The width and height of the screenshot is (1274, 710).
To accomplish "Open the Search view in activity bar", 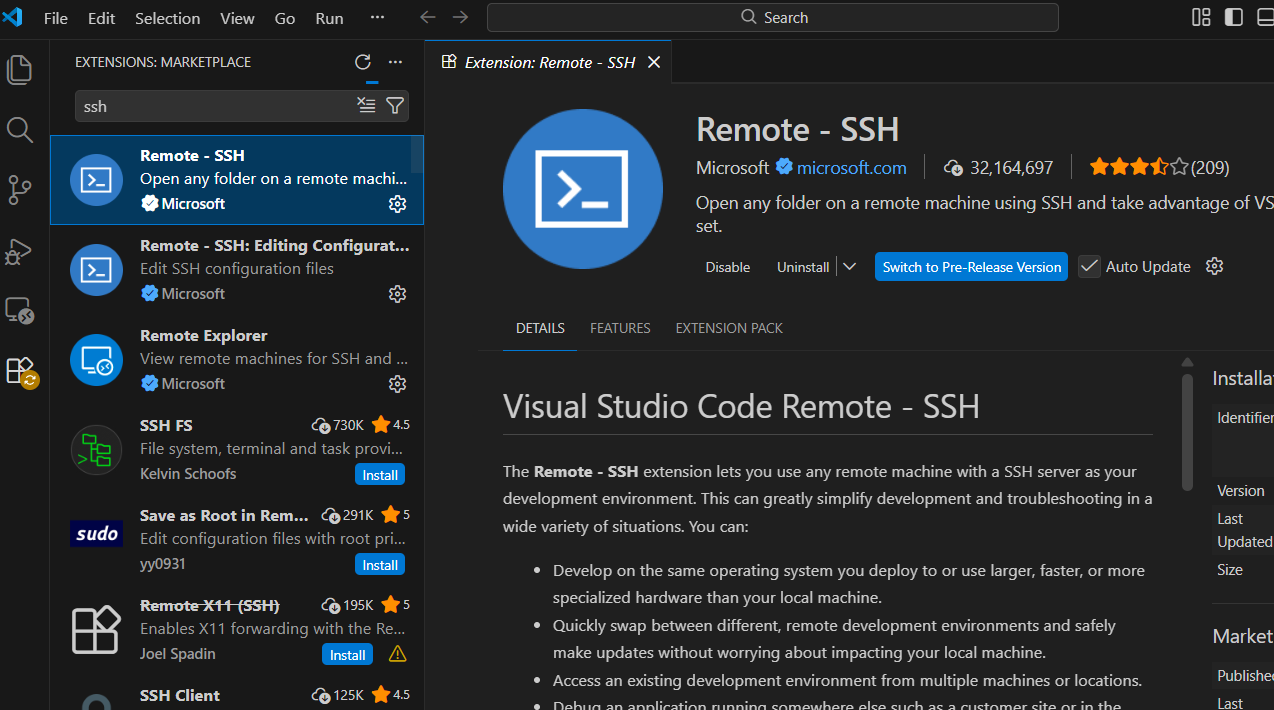I will click(20, 130).
